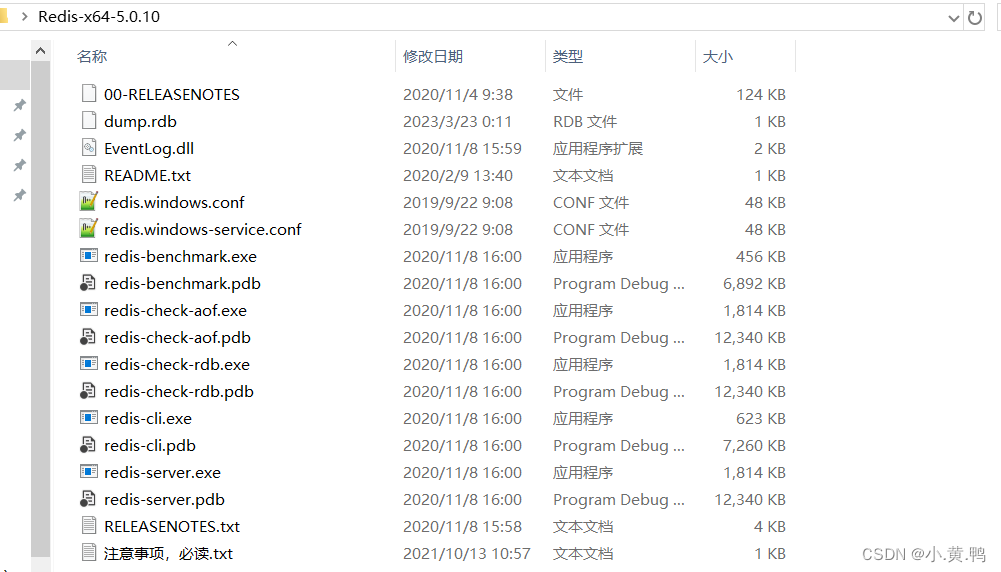The height and width of the screenshot is (572, 1001).
Task: Select the redis-check-aof.pdb file name
Action: click(177, 337)
